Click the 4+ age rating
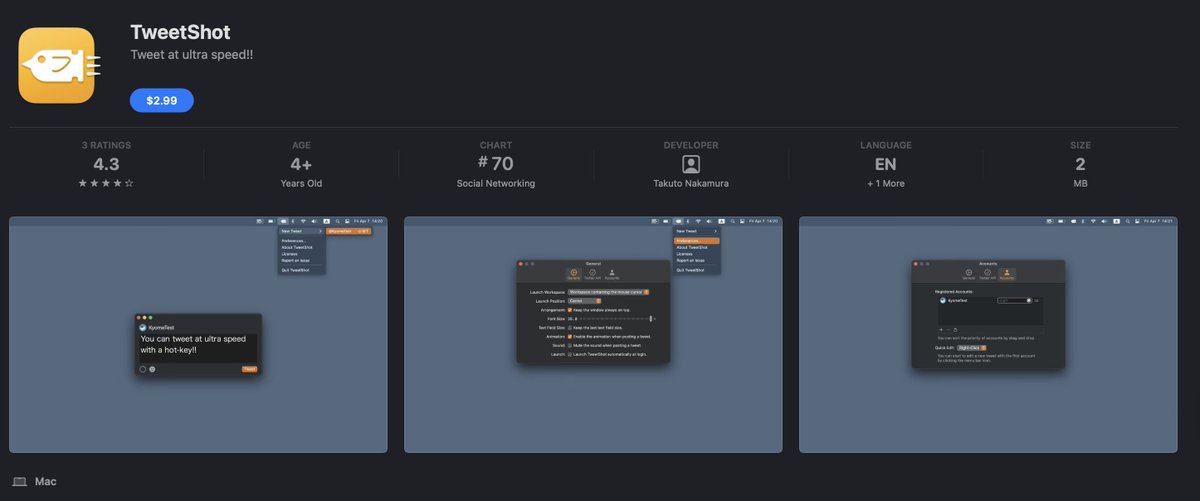 click(x=301, y=164)
